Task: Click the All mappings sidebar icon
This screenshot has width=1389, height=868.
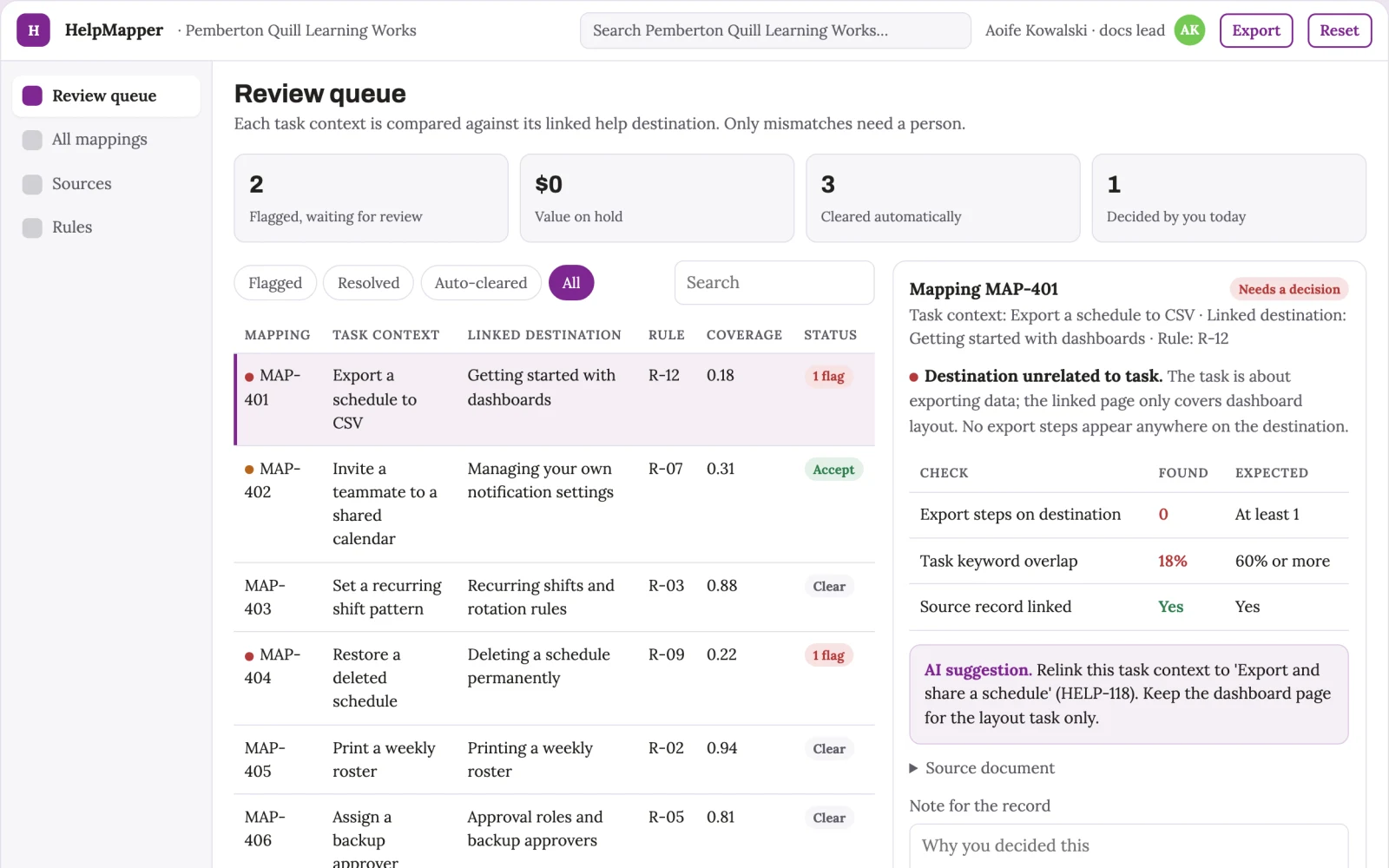Action: [32, 140]
